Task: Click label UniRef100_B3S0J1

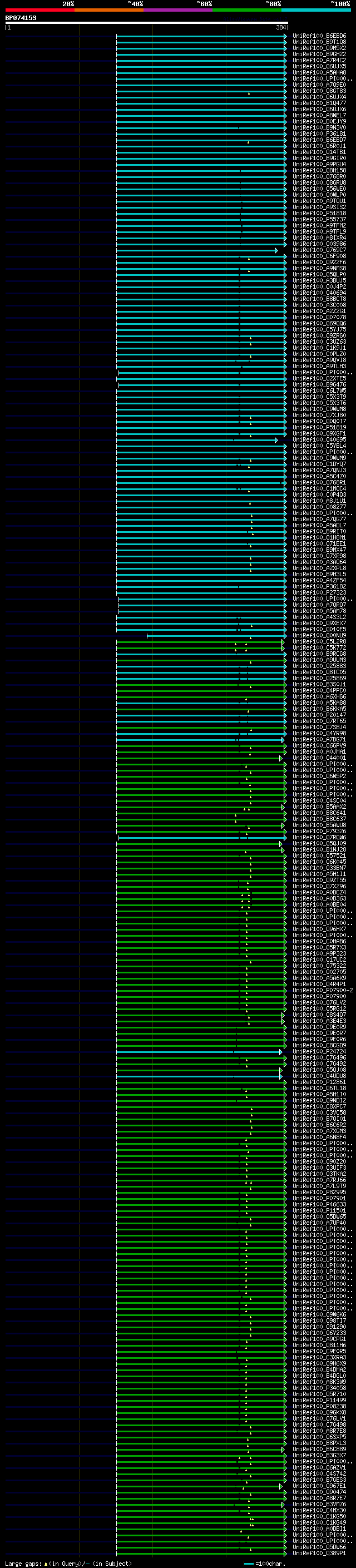Action: tap(319, 684)
